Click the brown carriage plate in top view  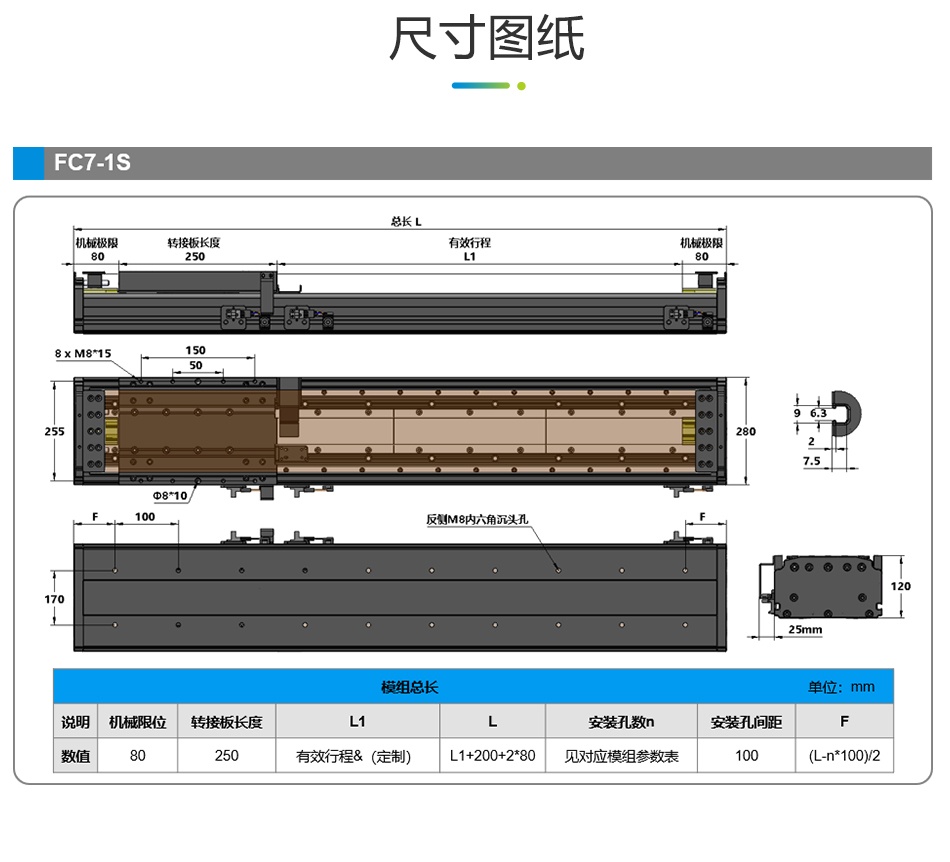click(196, 432)
